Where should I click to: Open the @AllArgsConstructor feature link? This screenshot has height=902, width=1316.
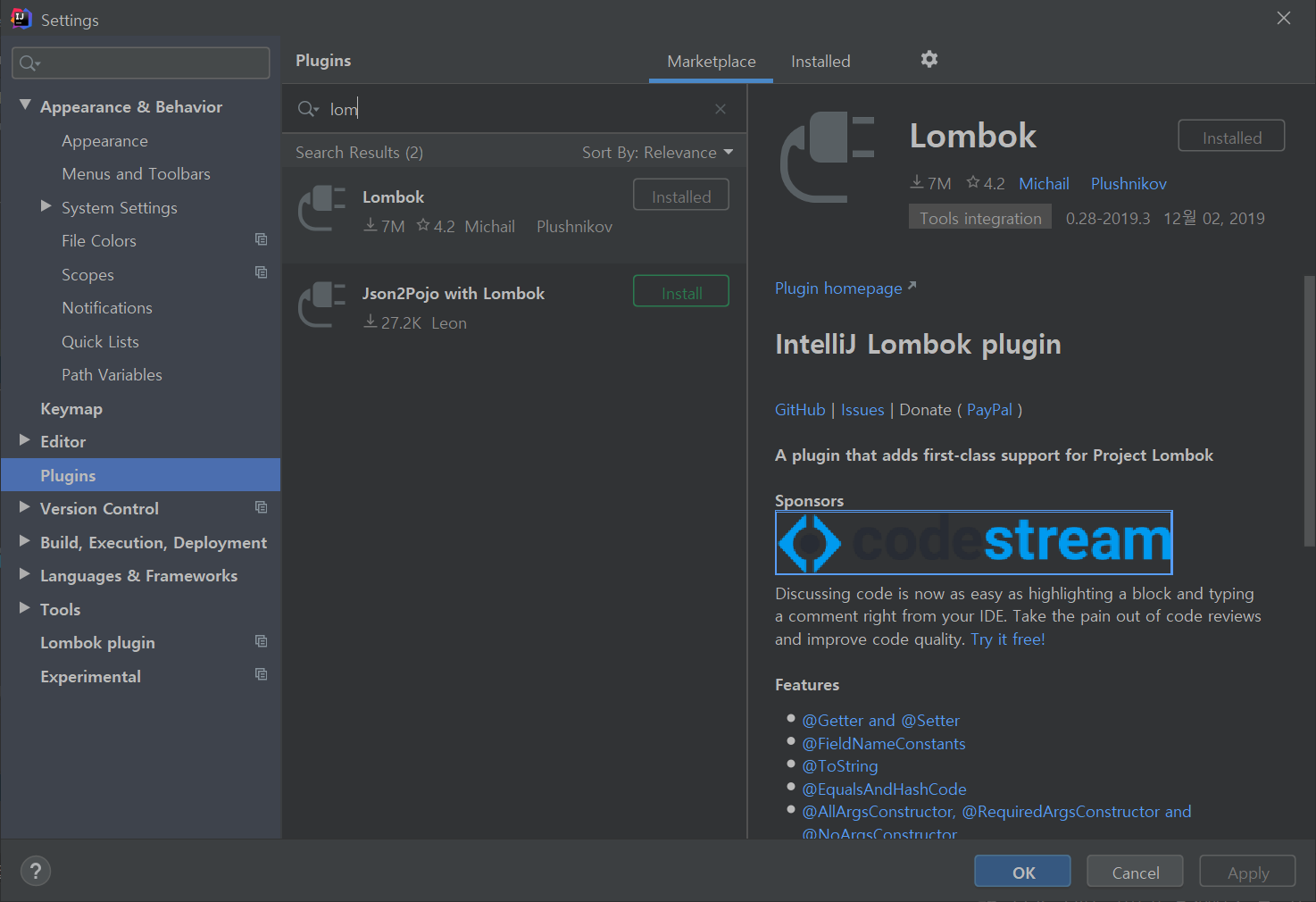pyautogui.click(x=879, y=812)
